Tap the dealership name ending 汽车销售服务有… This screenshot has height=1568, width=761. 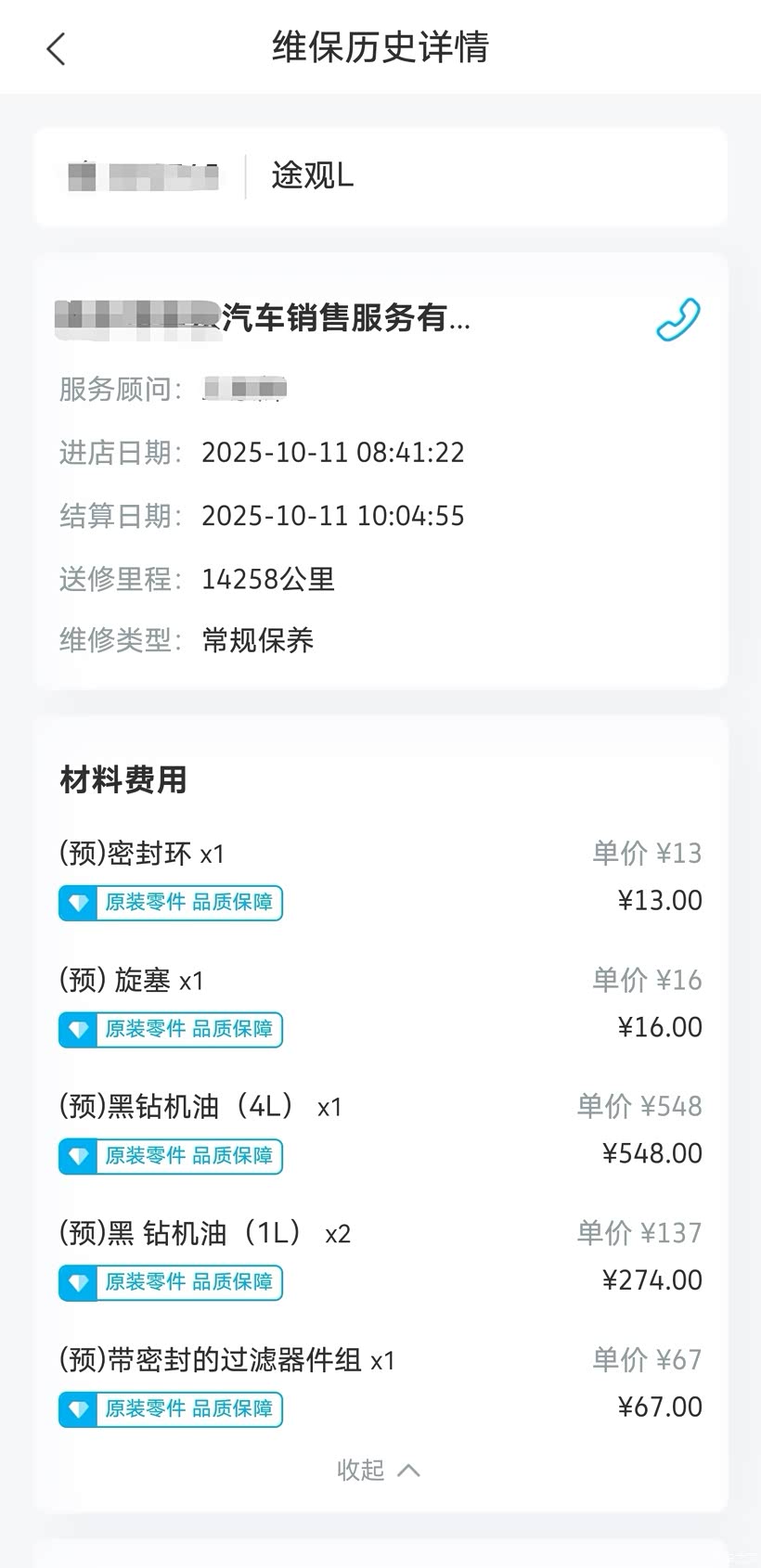345,318
